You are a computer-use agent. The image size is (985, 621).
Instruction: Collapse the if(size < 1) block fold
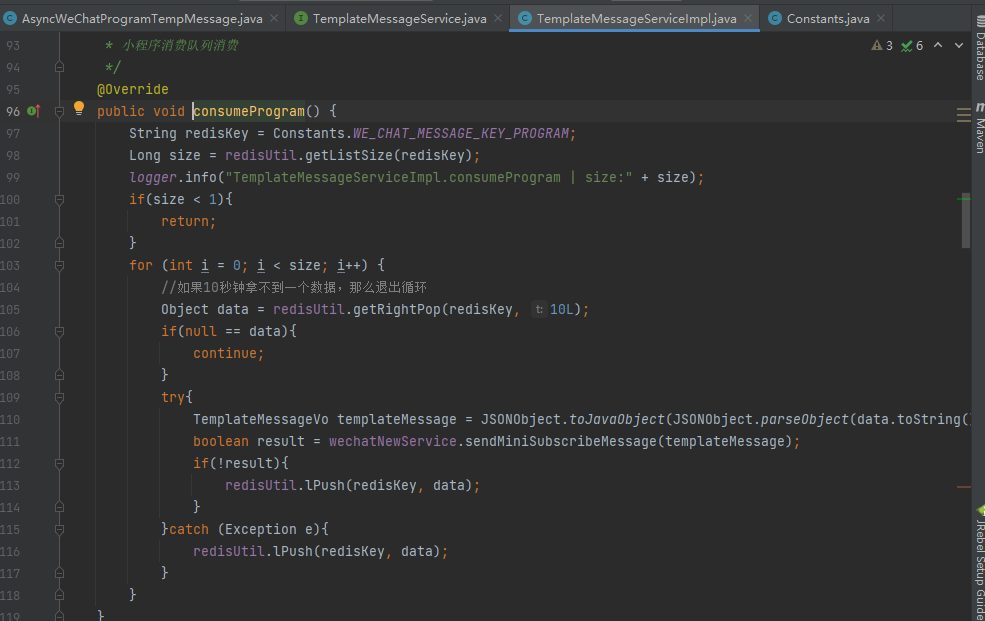(59, 200)
